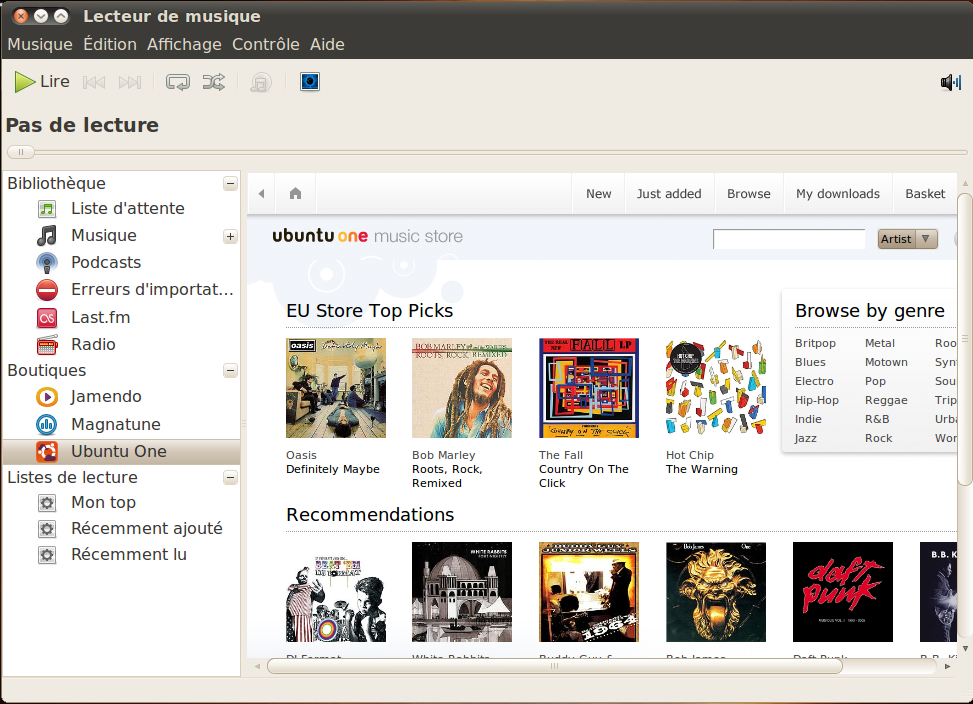Screen dimensions: 973x704
Task: Expand the Musique tree item
Action: click(x=230, y=237)
